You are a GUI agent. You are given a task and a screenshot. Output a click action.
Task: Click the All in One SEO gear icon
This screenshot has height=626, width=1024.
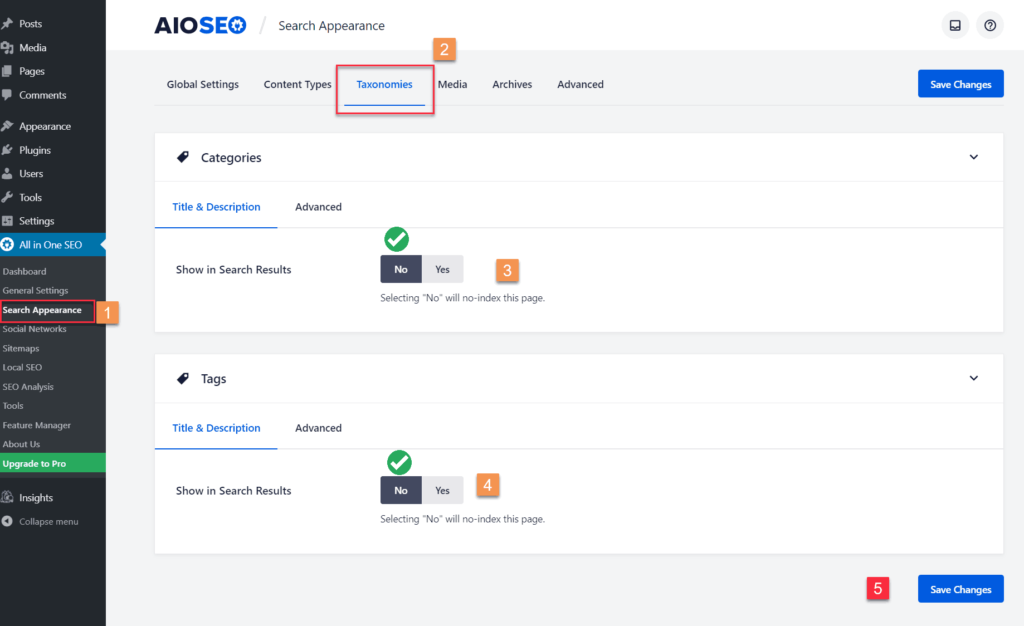7,244
